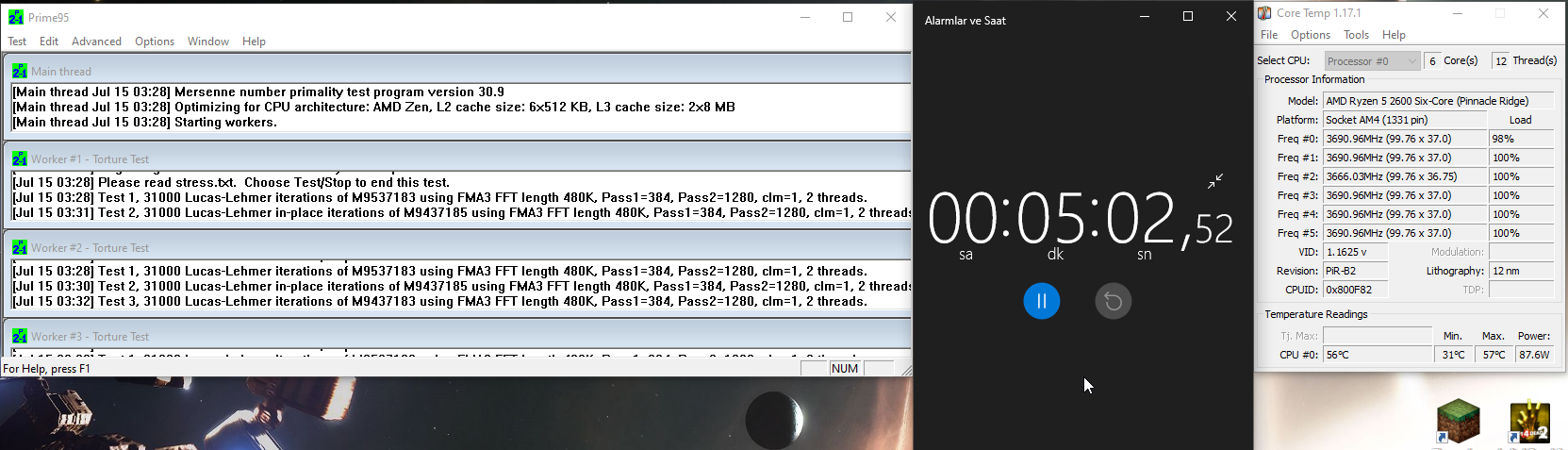Viewport: 1568px width, 450px height.
Task: Click the CPU #0 temperature 56°C
Action: pos(1378,355)
